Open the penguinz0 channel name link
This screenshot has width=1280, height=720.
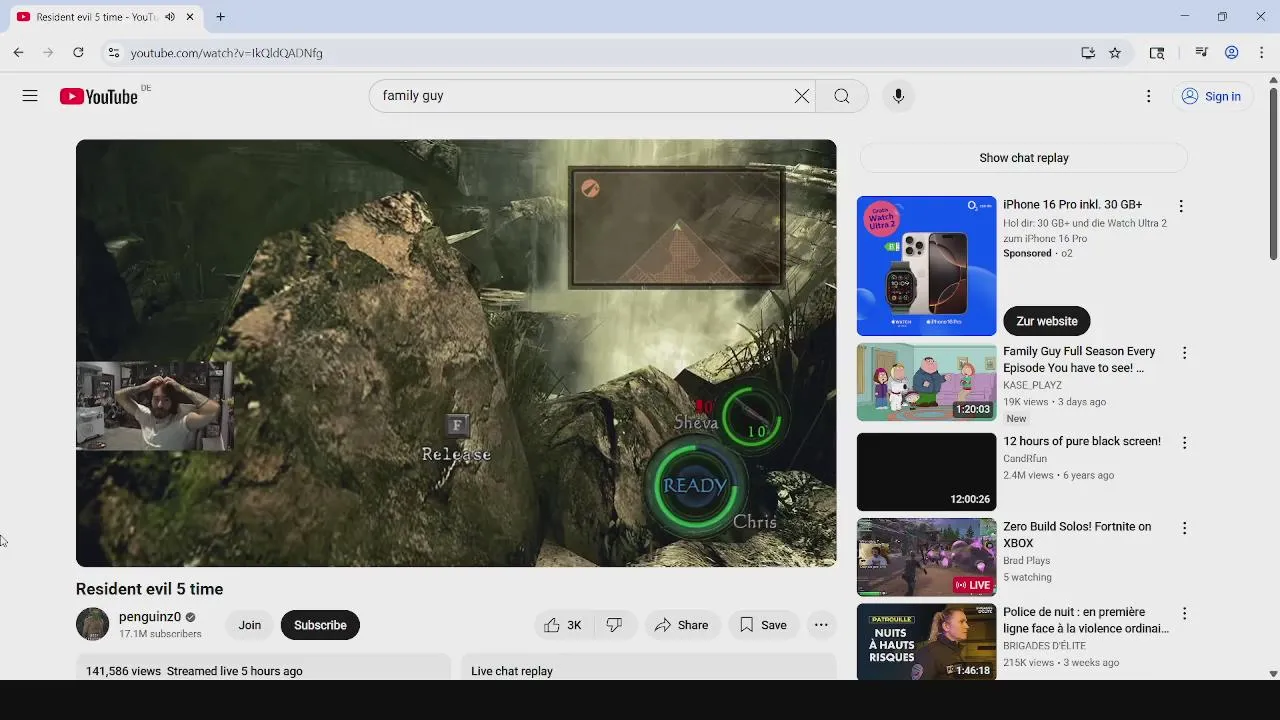150,617
